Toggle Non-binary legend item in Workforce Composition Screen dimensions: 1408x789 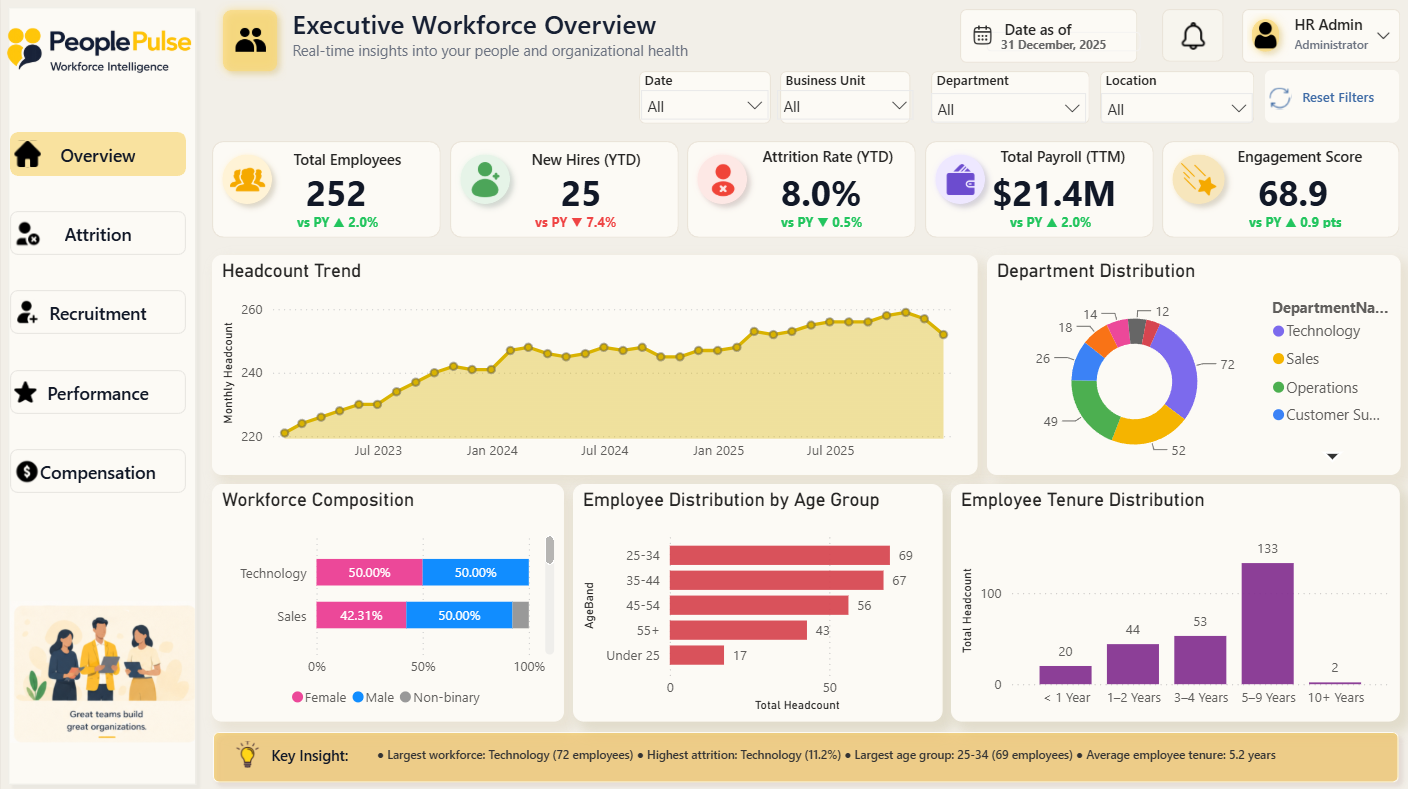[440, 698]
